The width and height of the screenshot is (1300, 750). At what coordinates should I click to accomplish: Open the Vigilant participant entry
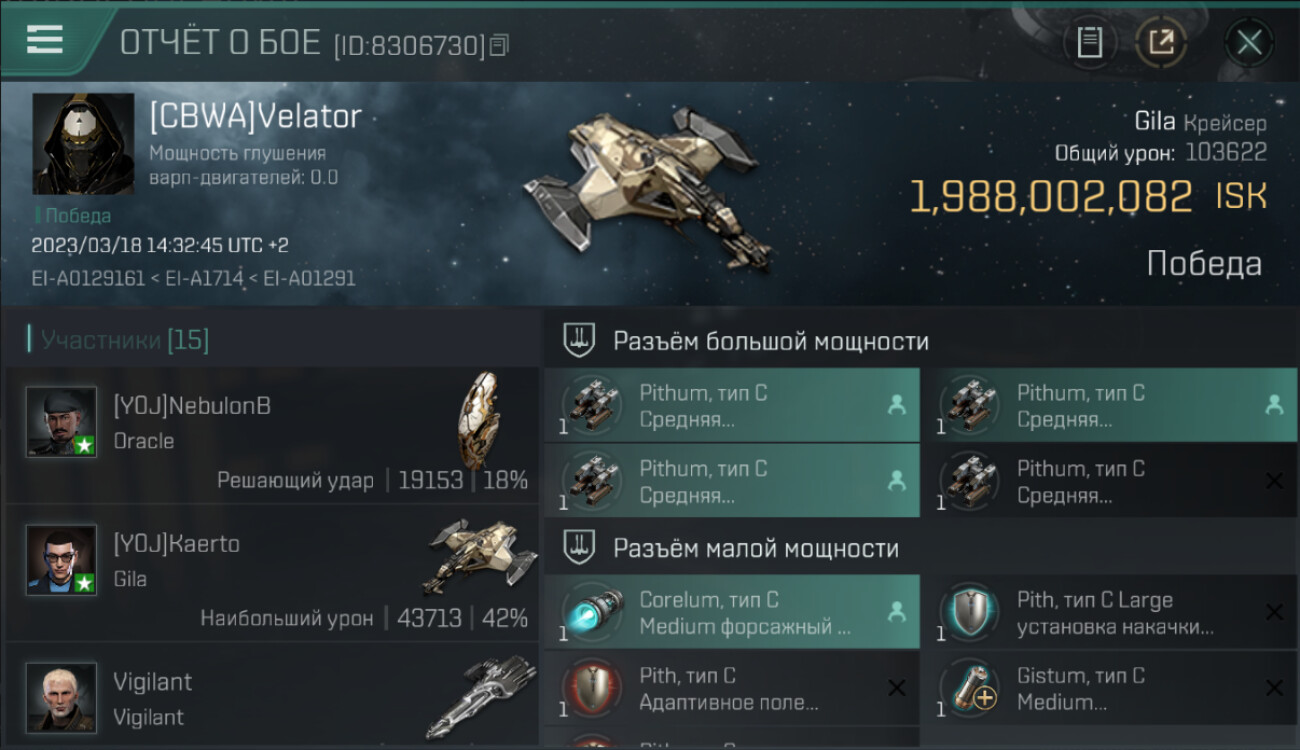coord(272,697)
